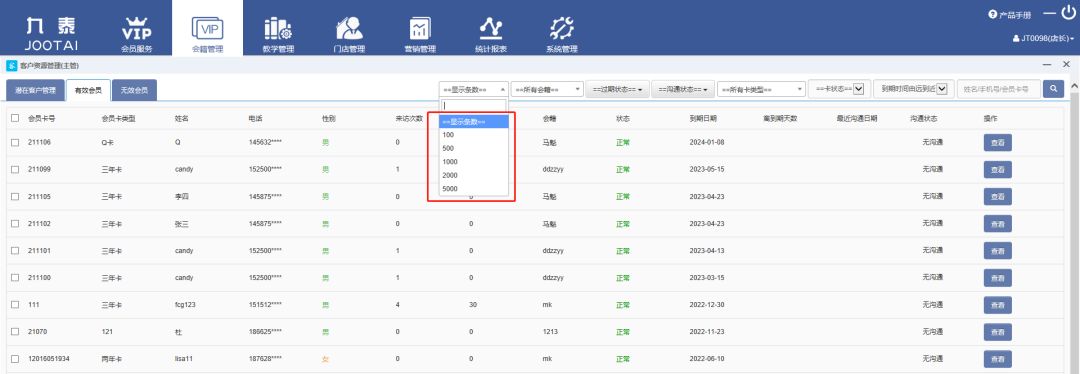Viewport: 1080px width, 374px height.
Task: Open the 统计报表 graph module
Action: click(491, 34)
